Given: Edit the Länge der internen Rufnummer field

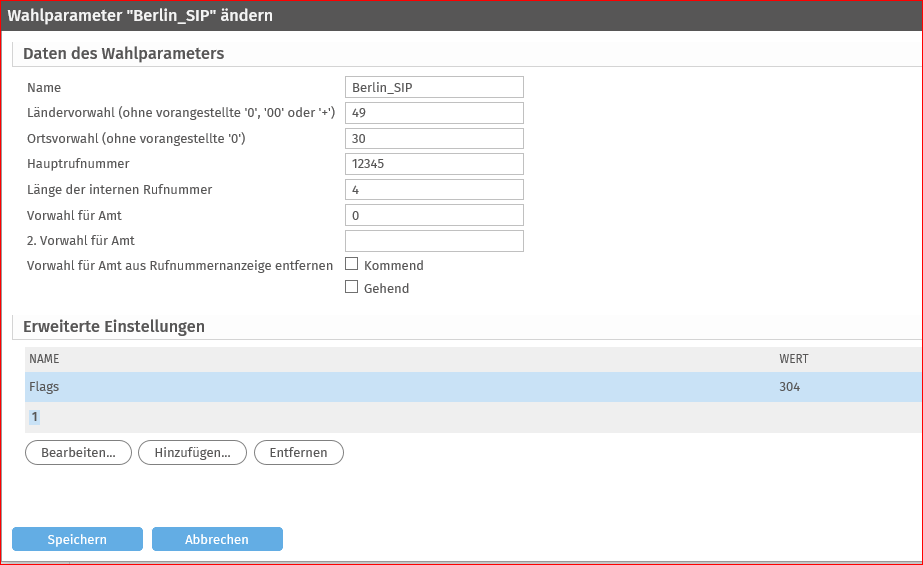Looking at the screenshot, I should 434,190.
